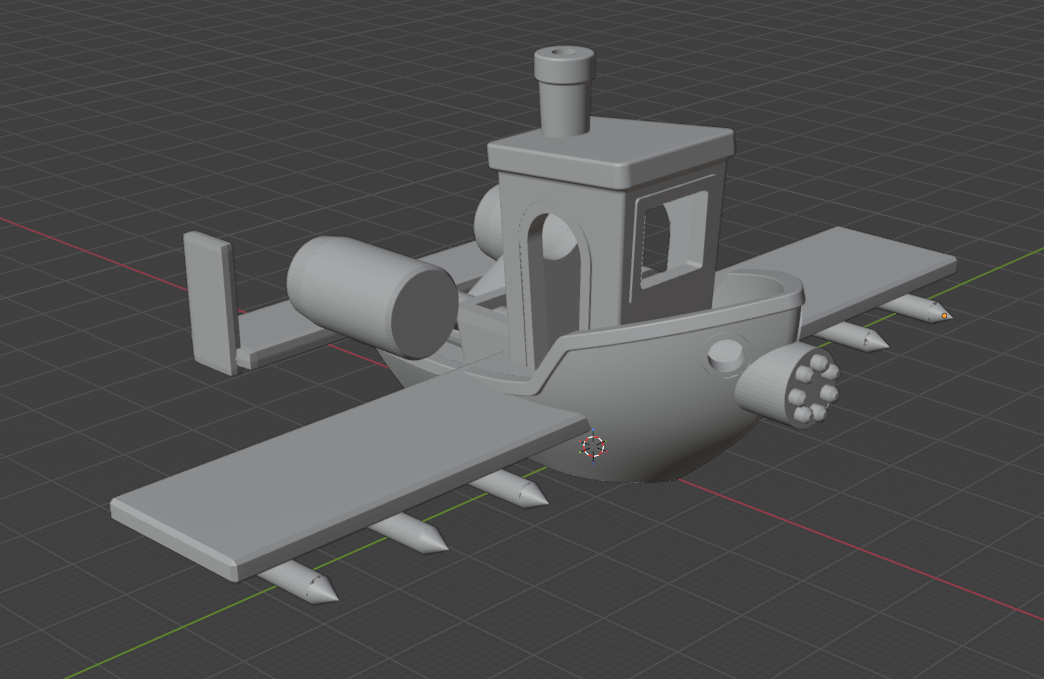Click the vertical tail fin plate
This screenshot has height=679, width=1044.
(211, 303)
